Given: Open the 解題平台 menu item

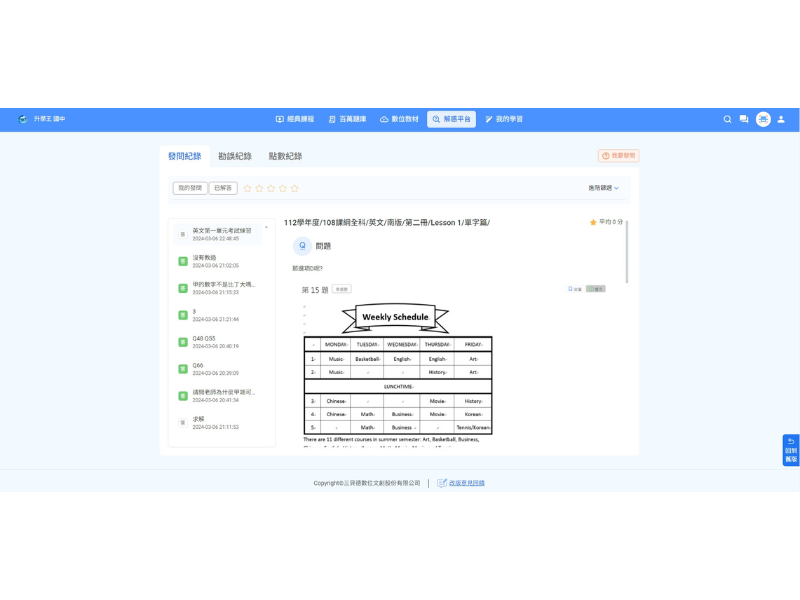Looking at the screenshot, I should click(452, 119).
